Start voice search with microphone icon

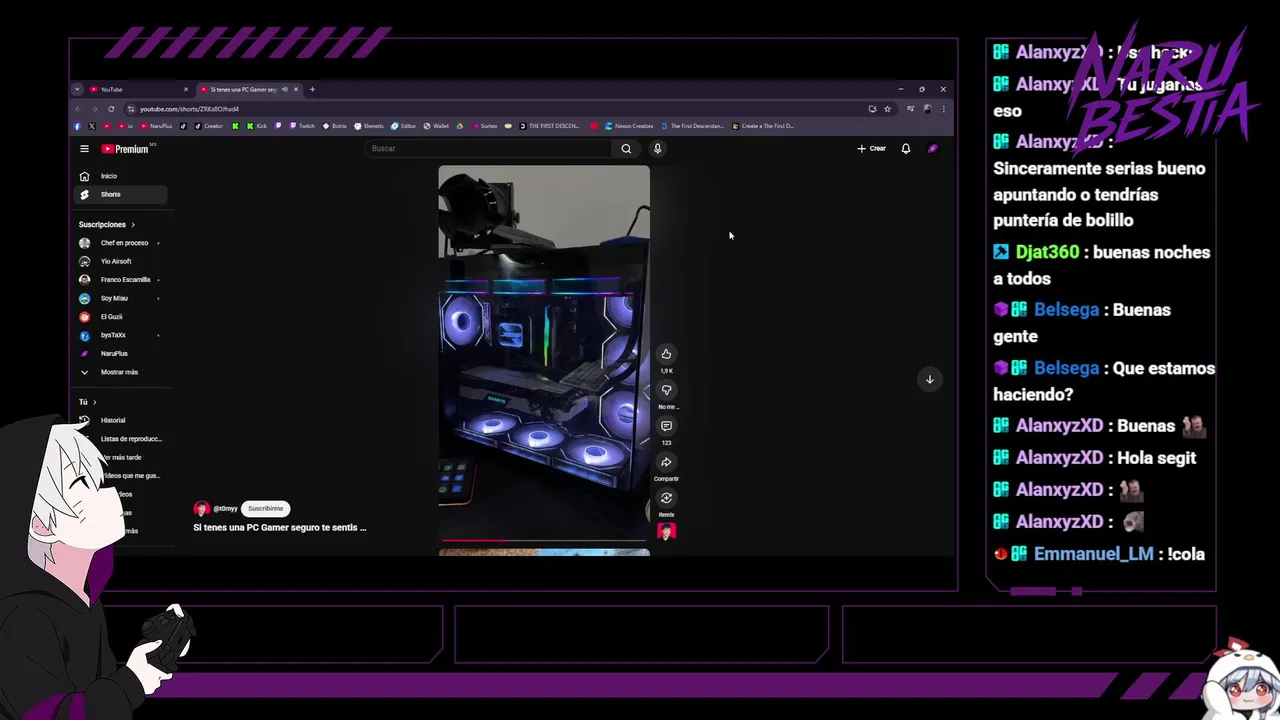click(x=657, y=149)
